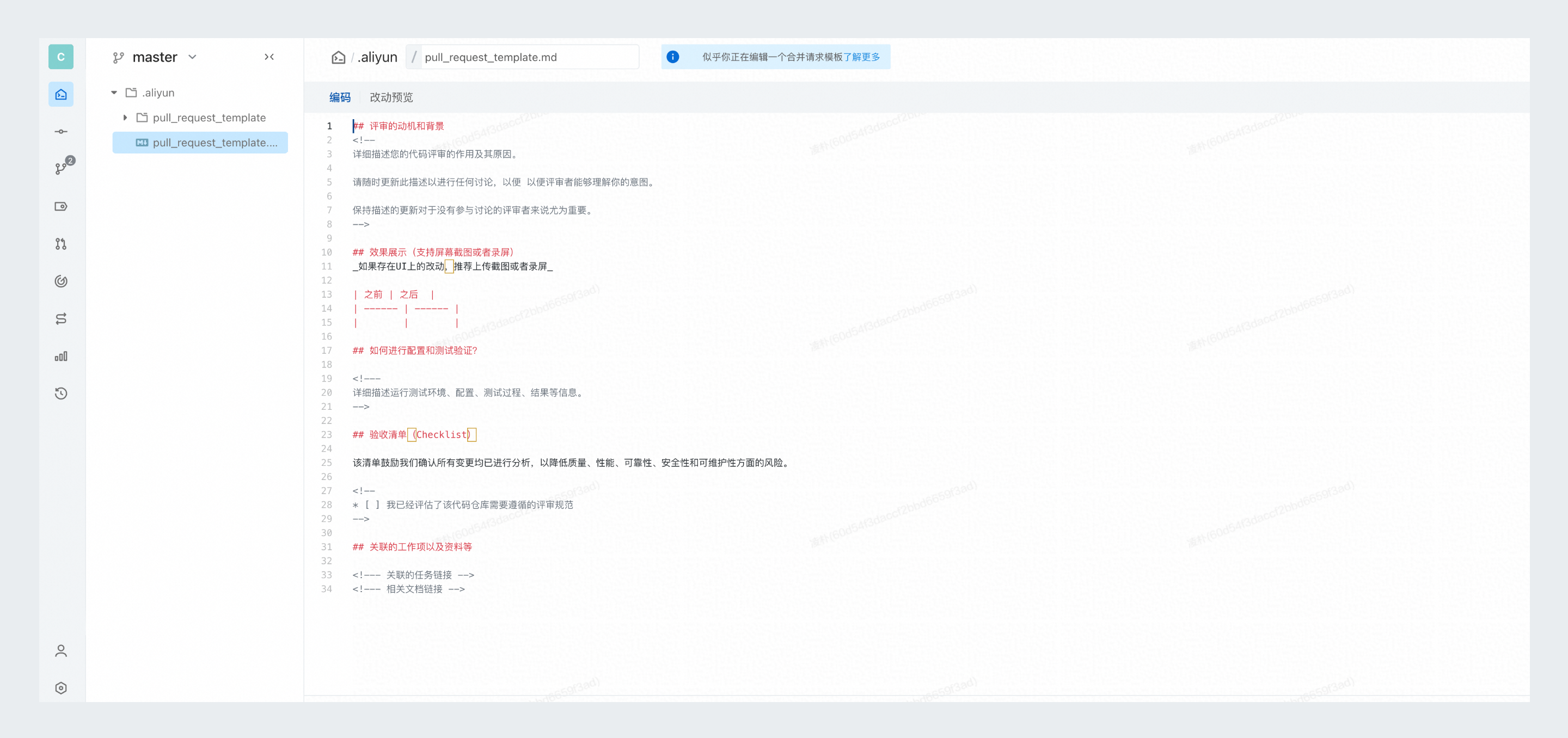Click line 17 heading 如何进行配置和测试验证
This screenshot has height=738, width=1568.
(x=415, y=350)
